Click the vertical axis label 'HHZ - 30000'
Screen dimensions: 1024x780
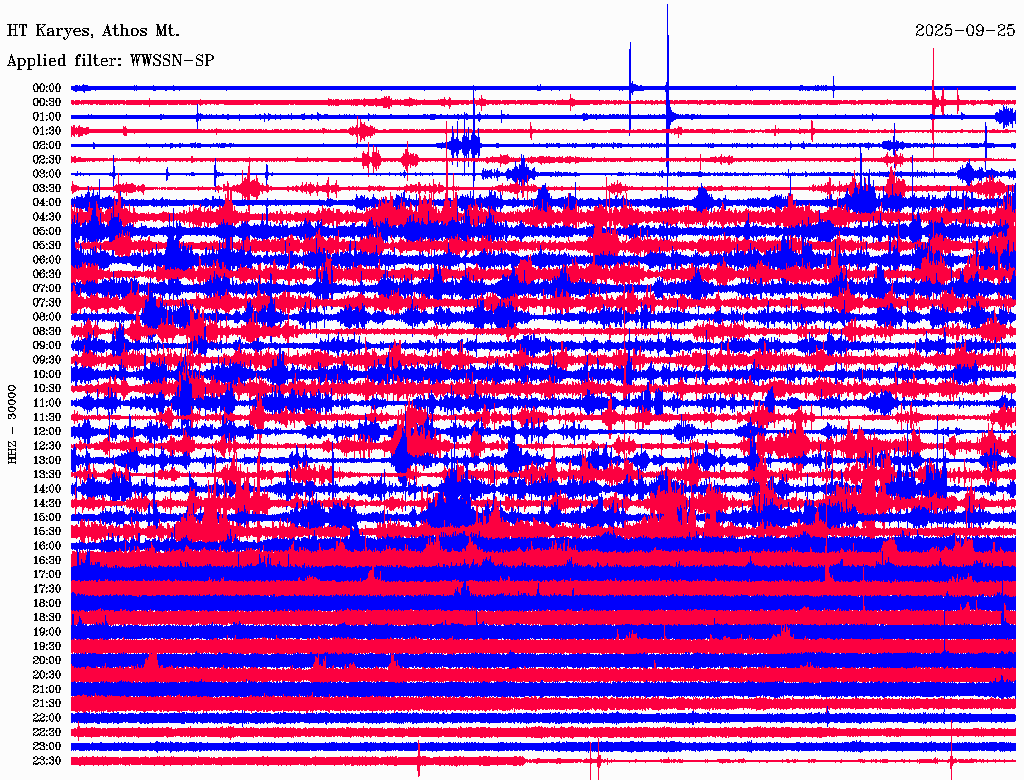point(12,424)
